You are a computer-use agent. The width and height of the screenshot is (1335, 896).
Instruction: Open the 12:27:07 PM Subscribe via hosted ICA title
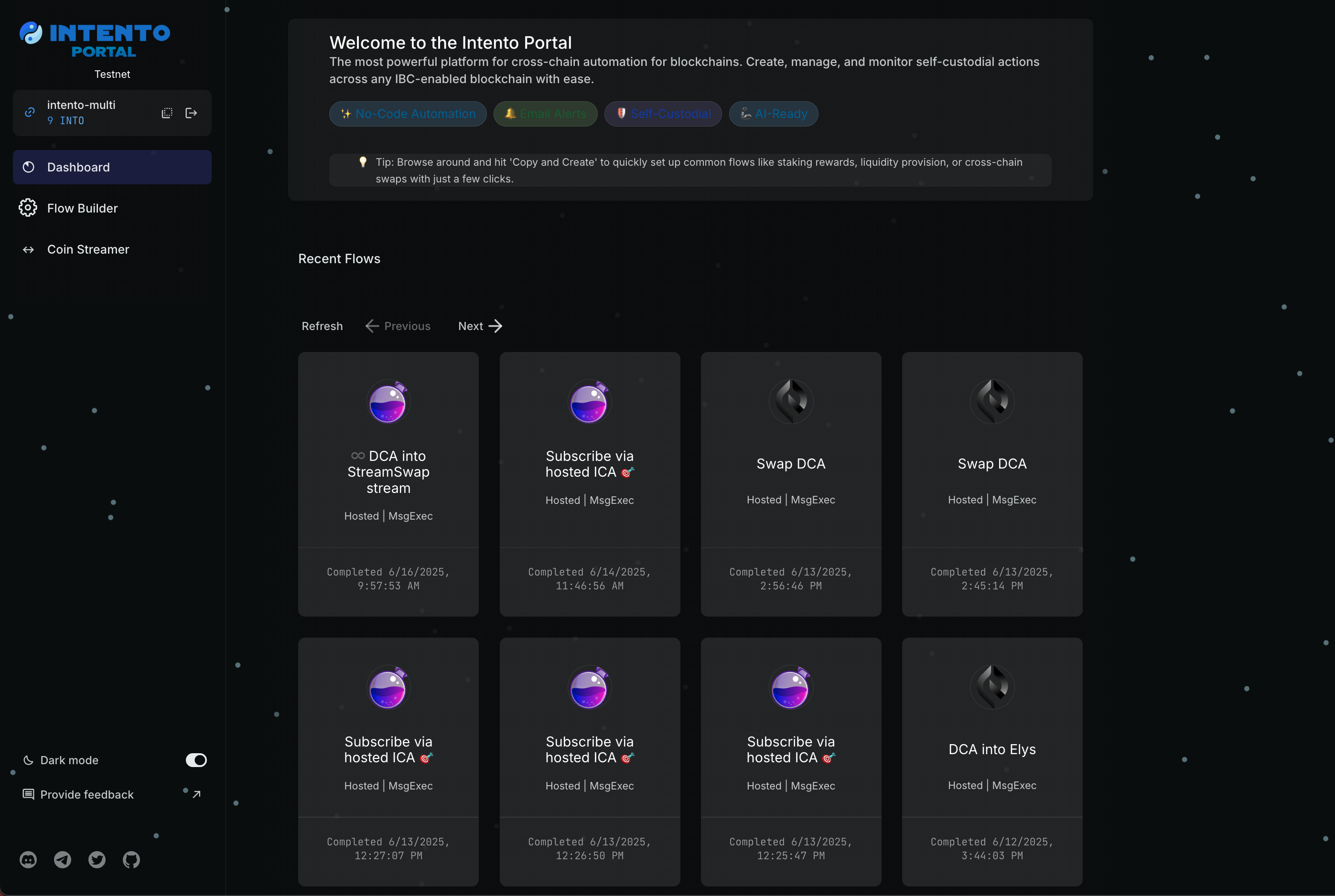click(x=388, y=750)
